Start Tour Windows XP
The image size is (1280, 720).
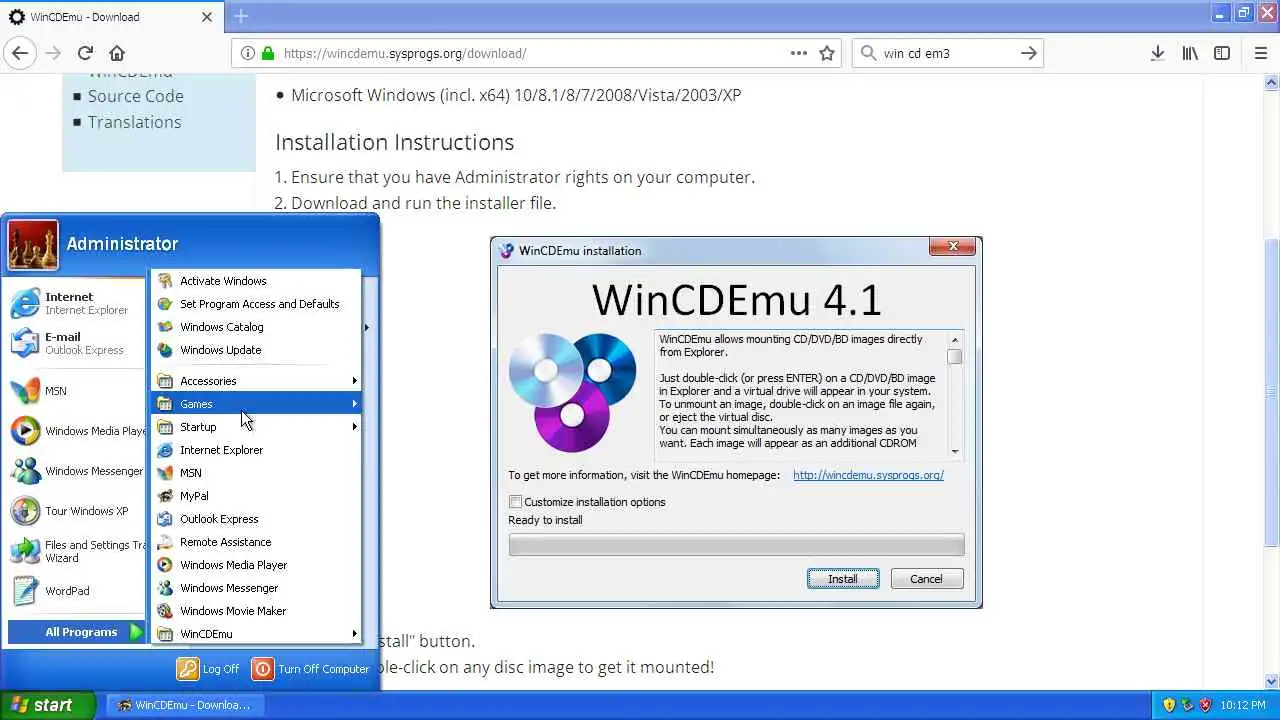[77, 511]
